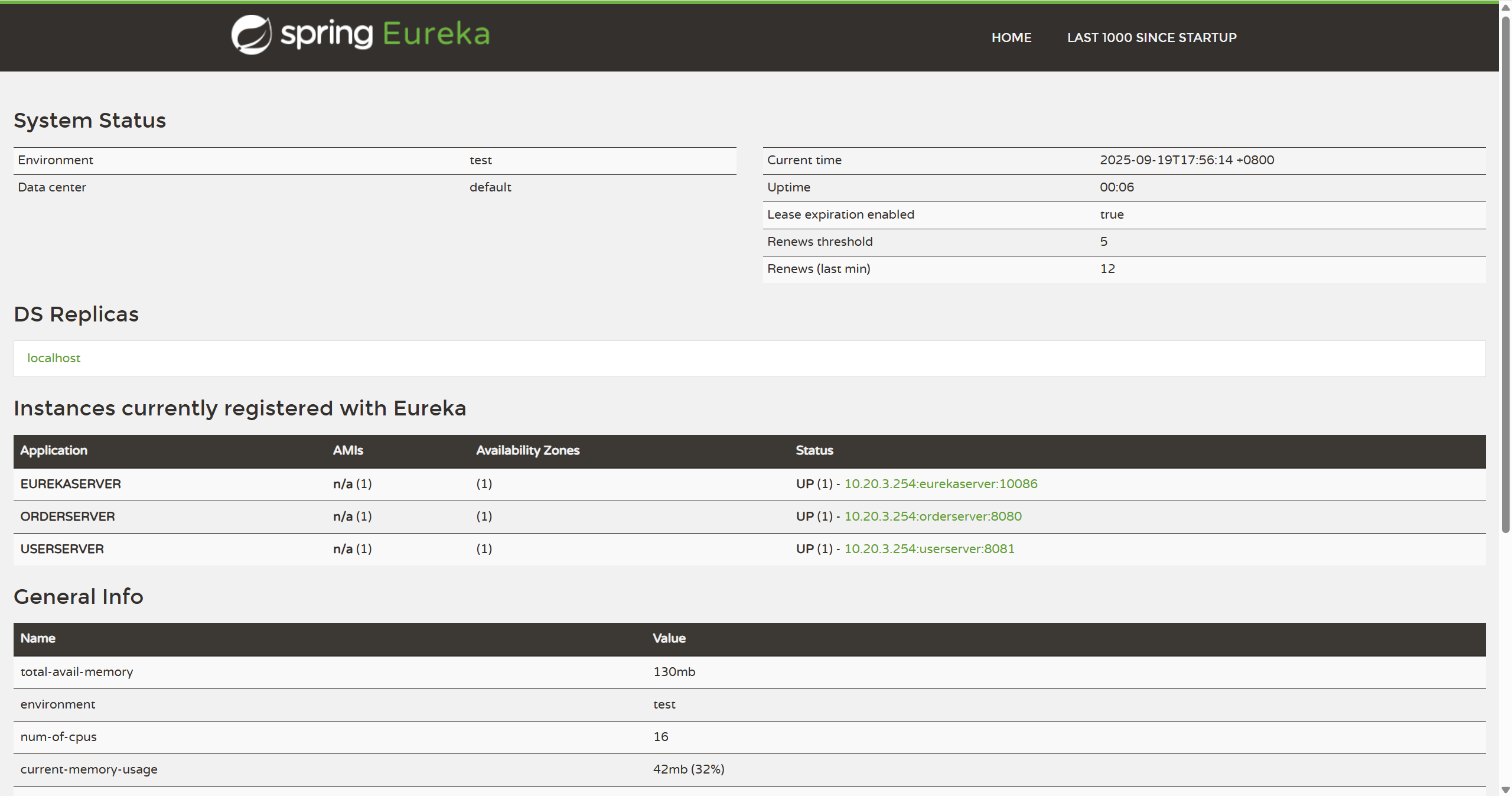Click the current-memory-usage value
Image resolution: width=1512 pixels, height=796 pixels.
point(688,769)
